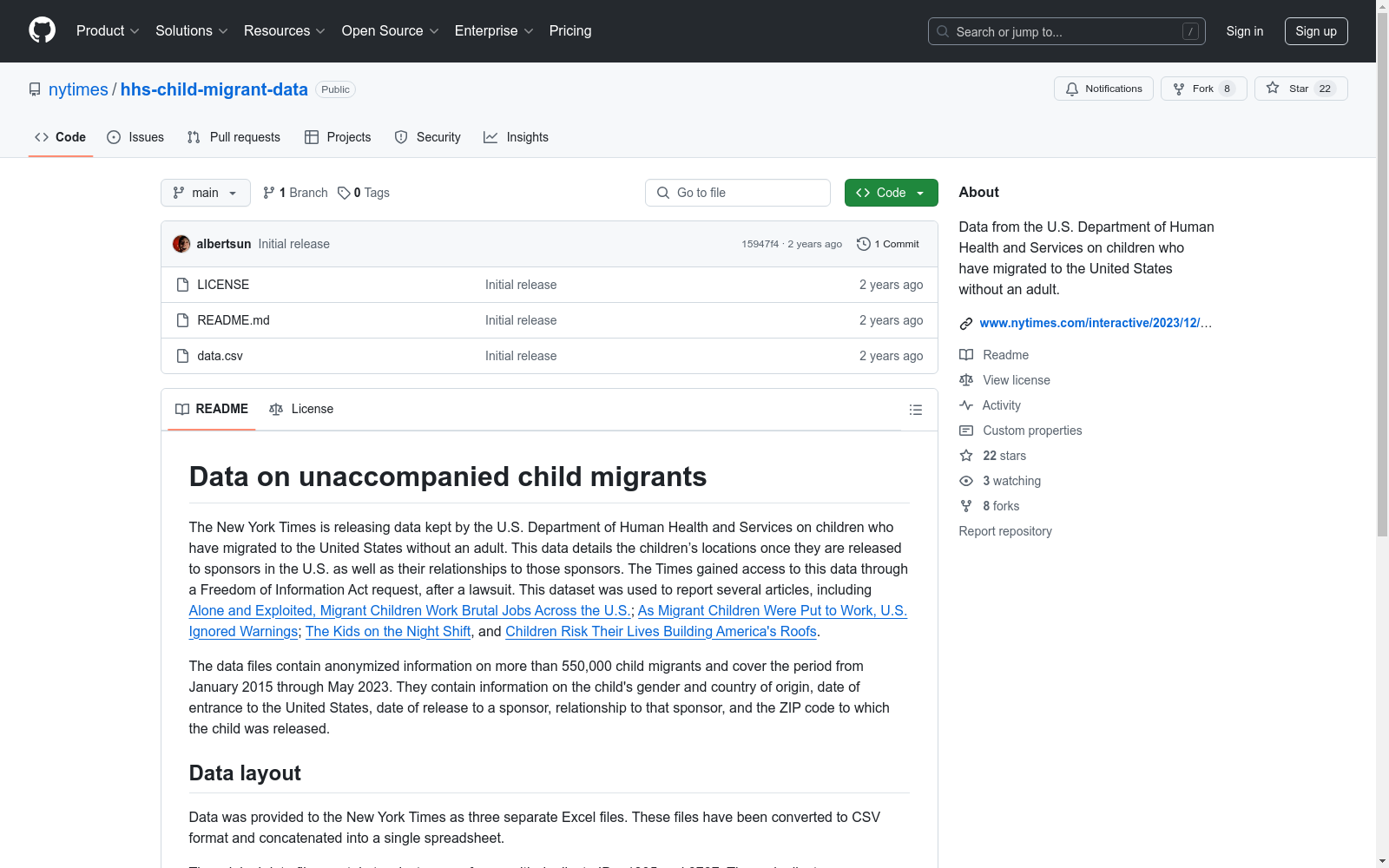1389x868 pixels.
Task: Open the nytimes owner link
Action: (x=78, y=89)
